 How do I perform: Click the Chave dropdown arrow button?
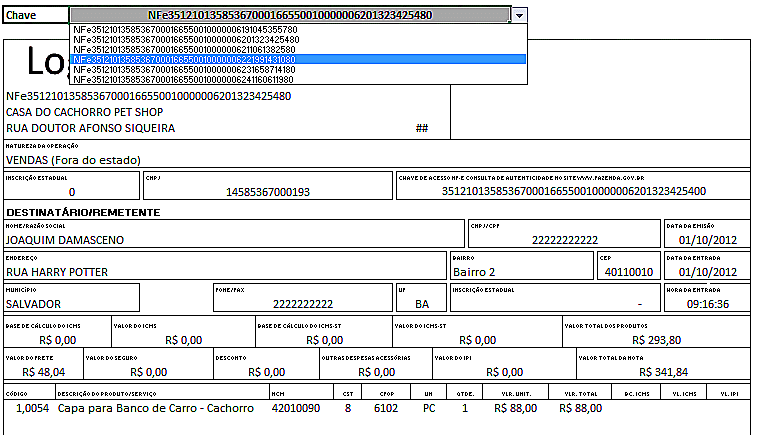518,16
